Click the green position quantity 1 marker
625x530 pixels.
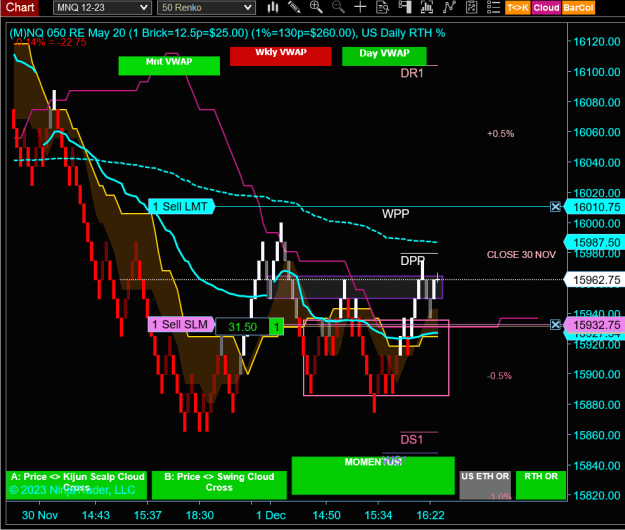click(x=276, y=327)
